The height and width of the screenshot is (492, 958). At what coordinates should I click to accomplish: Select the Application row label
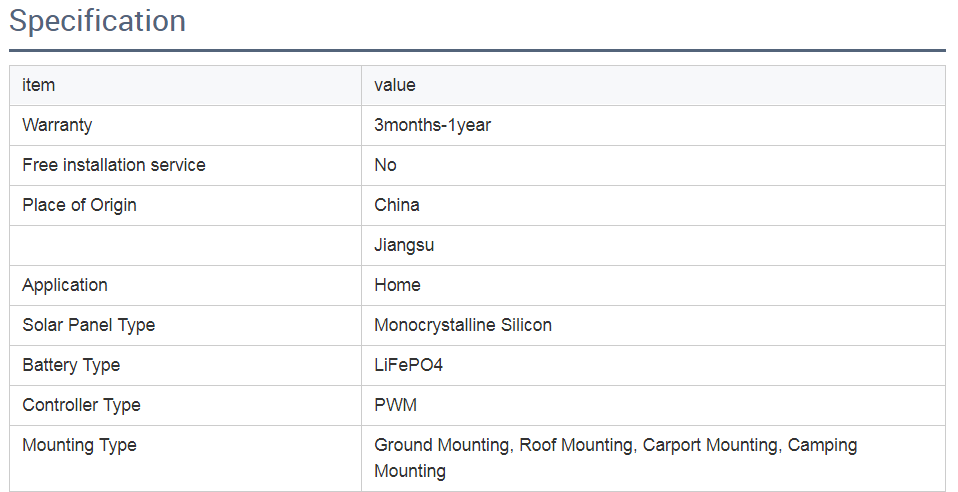65,285
